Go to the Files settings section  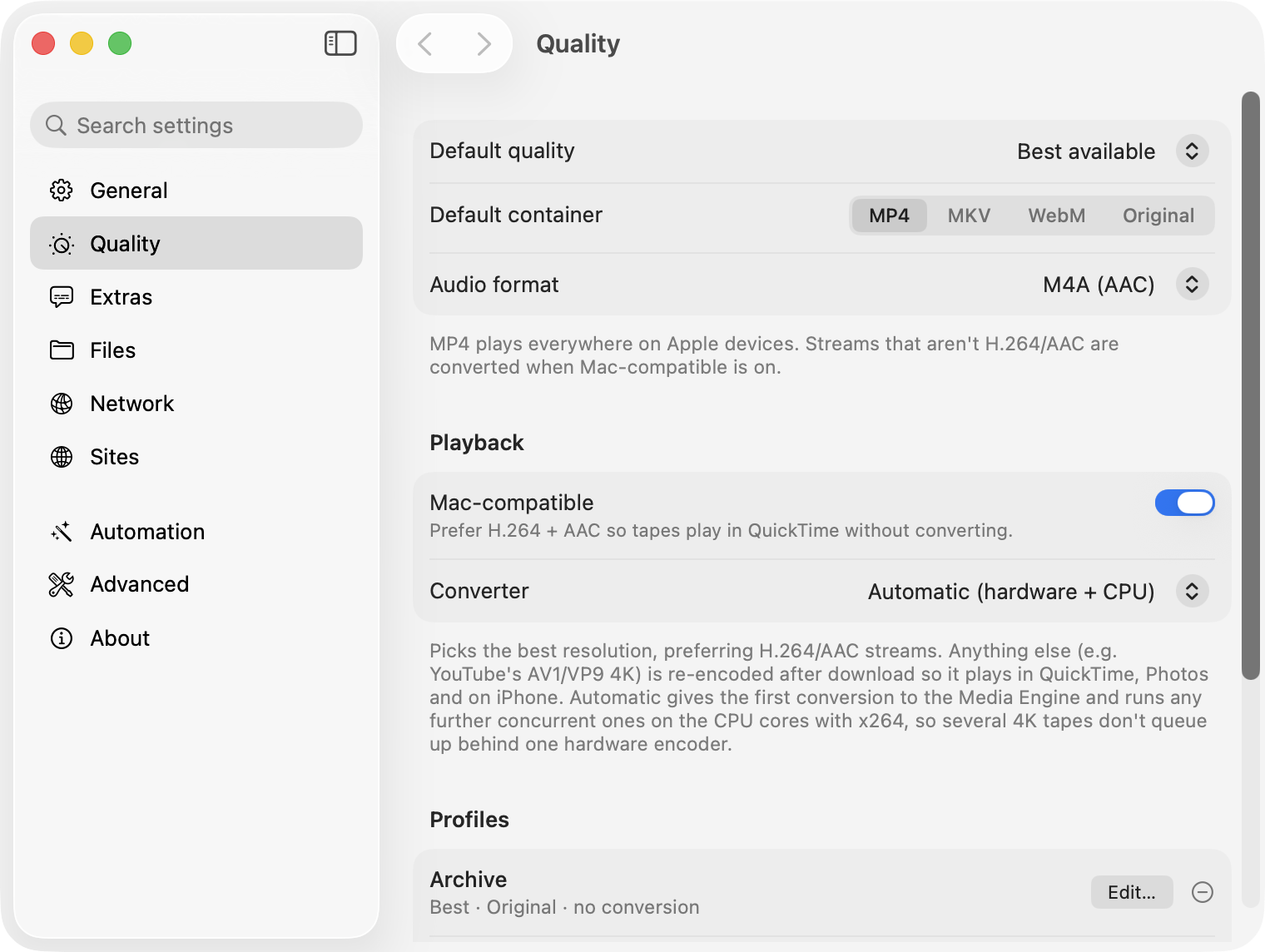tap(196, 350)
